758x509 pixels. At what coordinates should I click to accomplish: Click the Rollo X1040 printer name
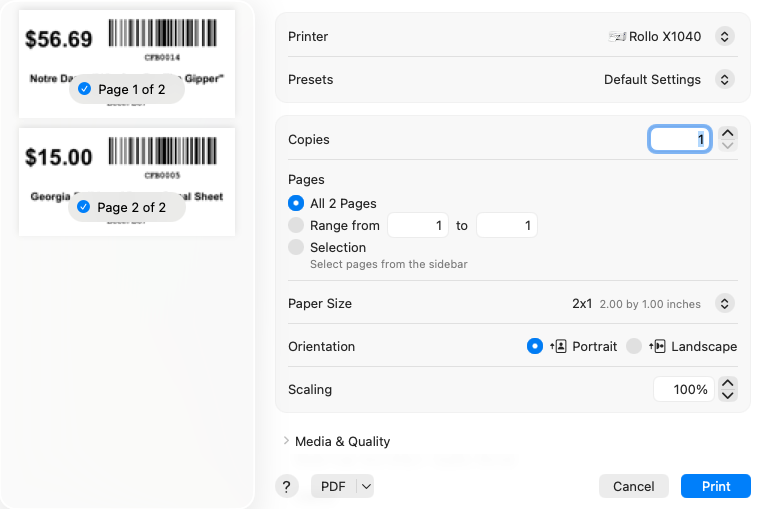pos(665,36)
